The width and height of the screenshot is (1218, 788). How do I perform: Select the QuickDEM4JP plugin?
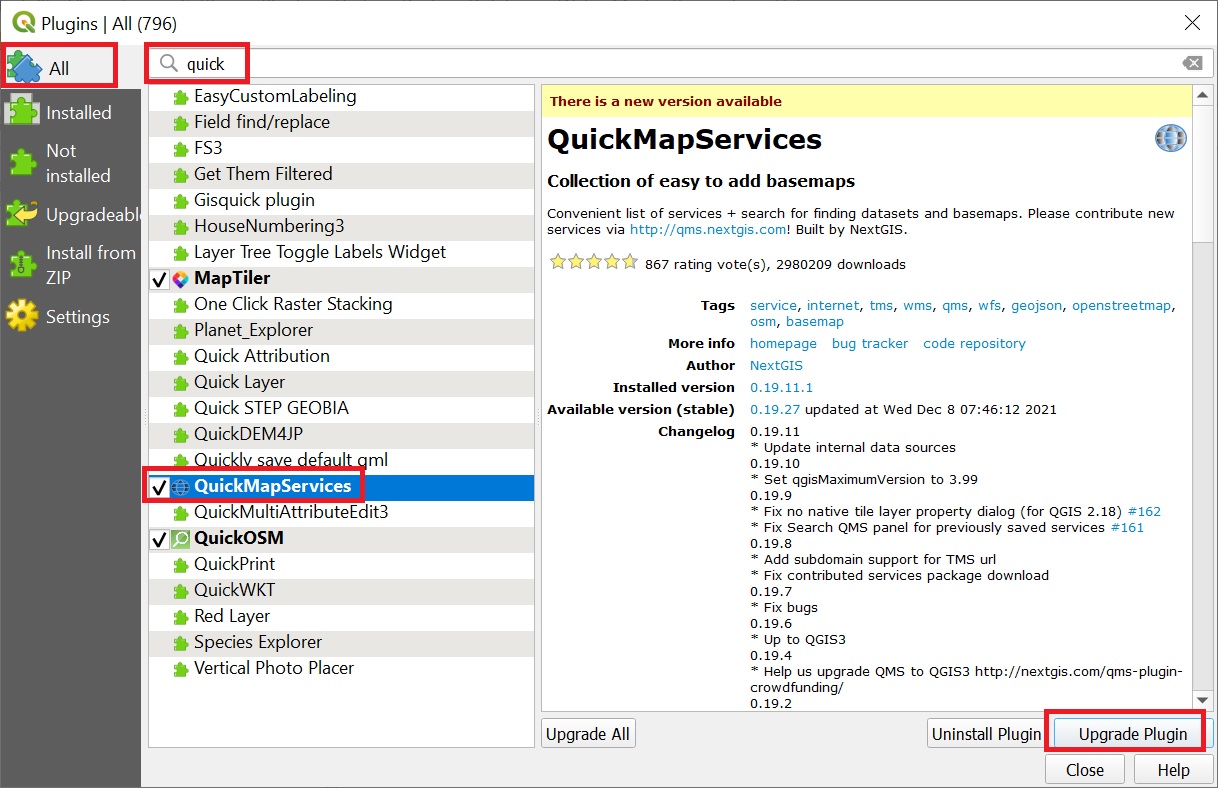point(341,434)
